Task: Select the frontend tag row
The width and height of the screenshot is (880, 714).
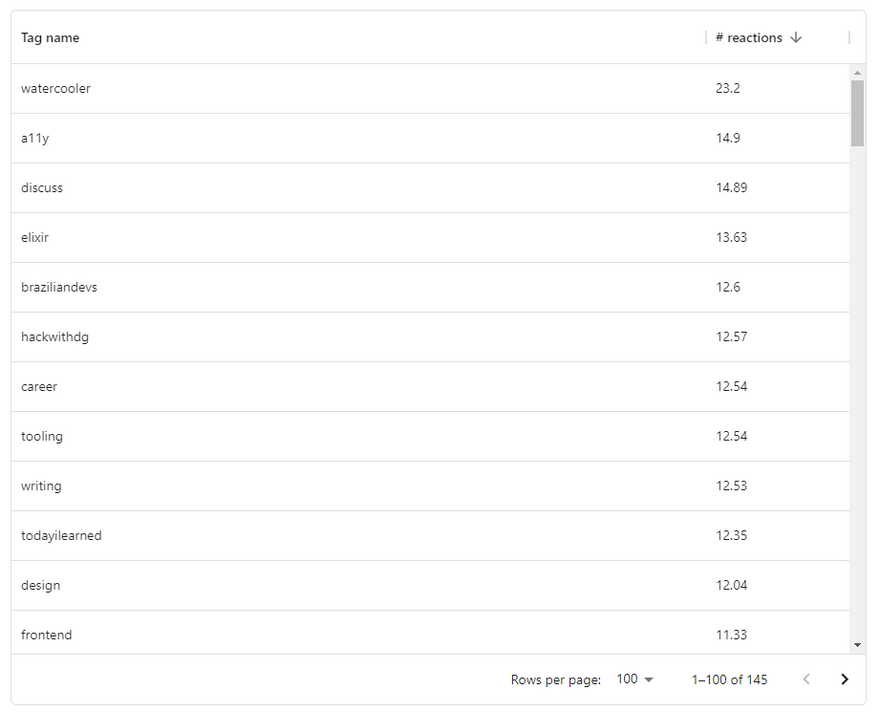Action: coord(430,633)
